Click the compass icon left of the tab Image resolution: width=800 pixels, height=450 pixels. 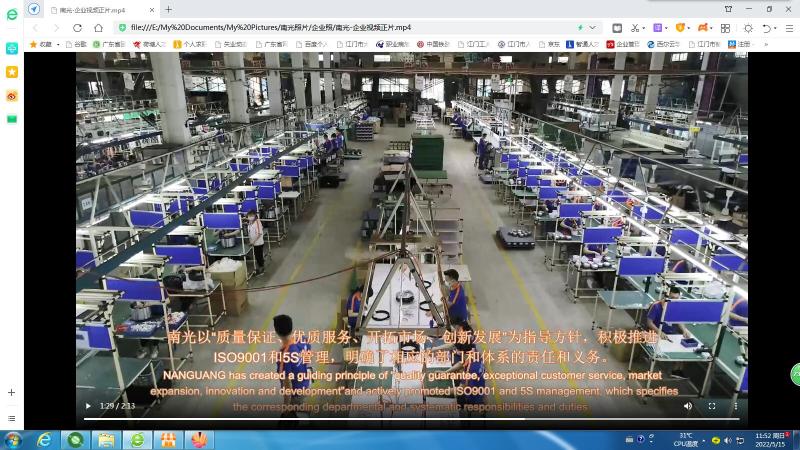click(x=34, y=9)
